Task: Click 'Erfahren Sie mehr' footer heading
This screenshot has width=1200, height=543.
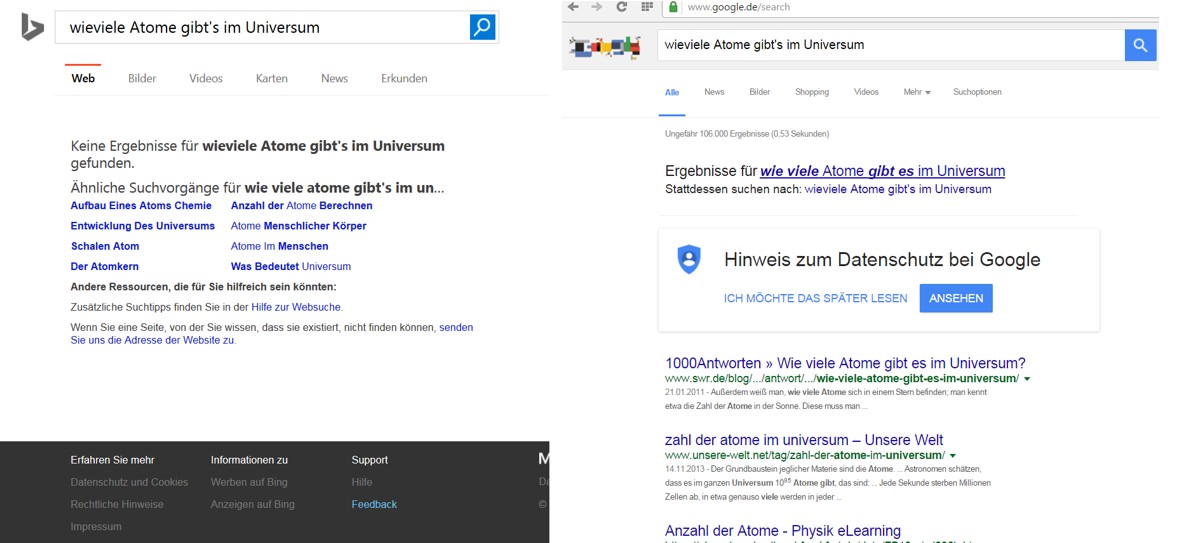Action: 113,460
